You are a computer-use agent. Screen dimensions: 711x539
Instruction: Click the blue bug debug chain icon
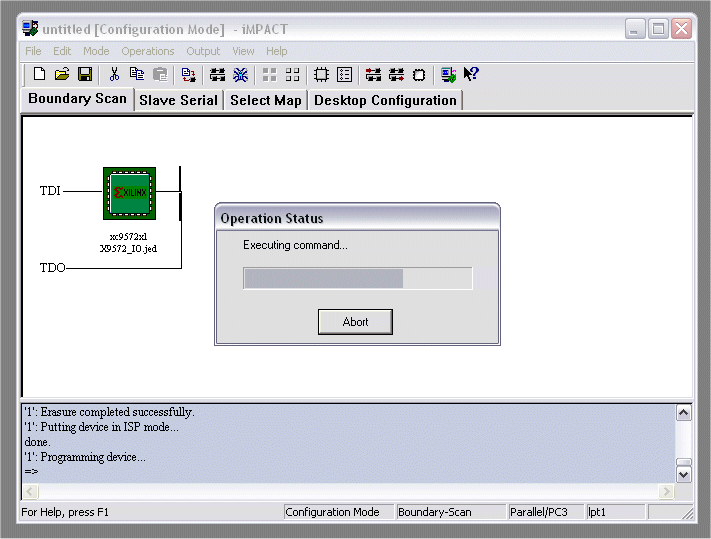click(240, 75)
